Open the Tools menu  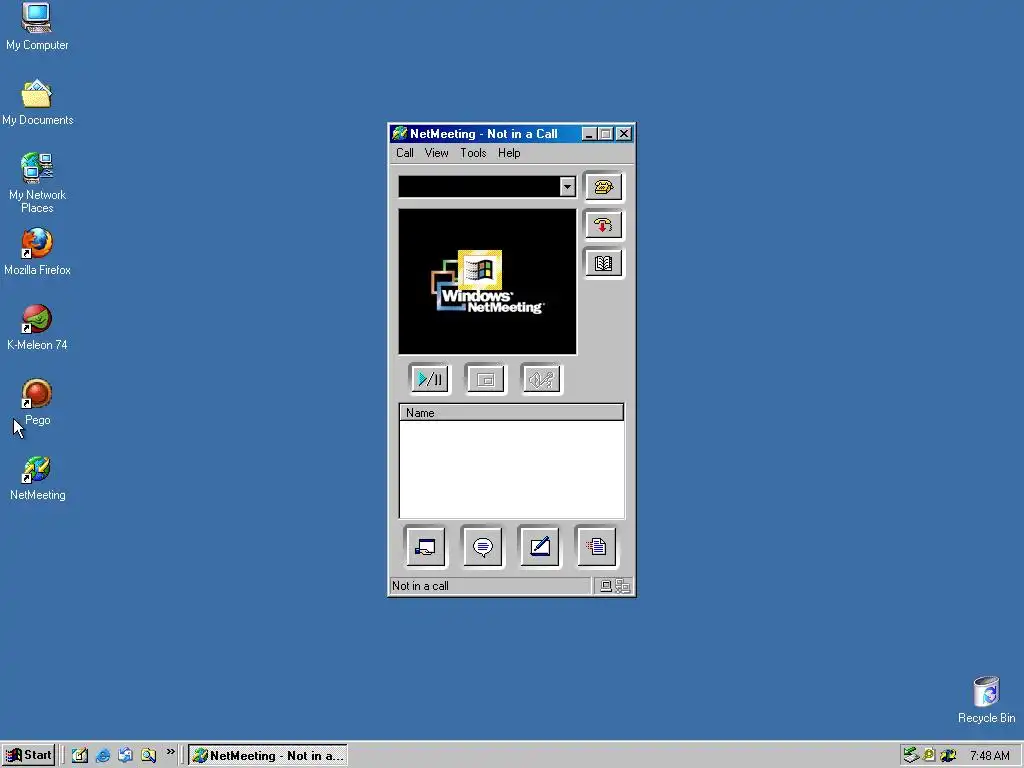pos(473,153)
